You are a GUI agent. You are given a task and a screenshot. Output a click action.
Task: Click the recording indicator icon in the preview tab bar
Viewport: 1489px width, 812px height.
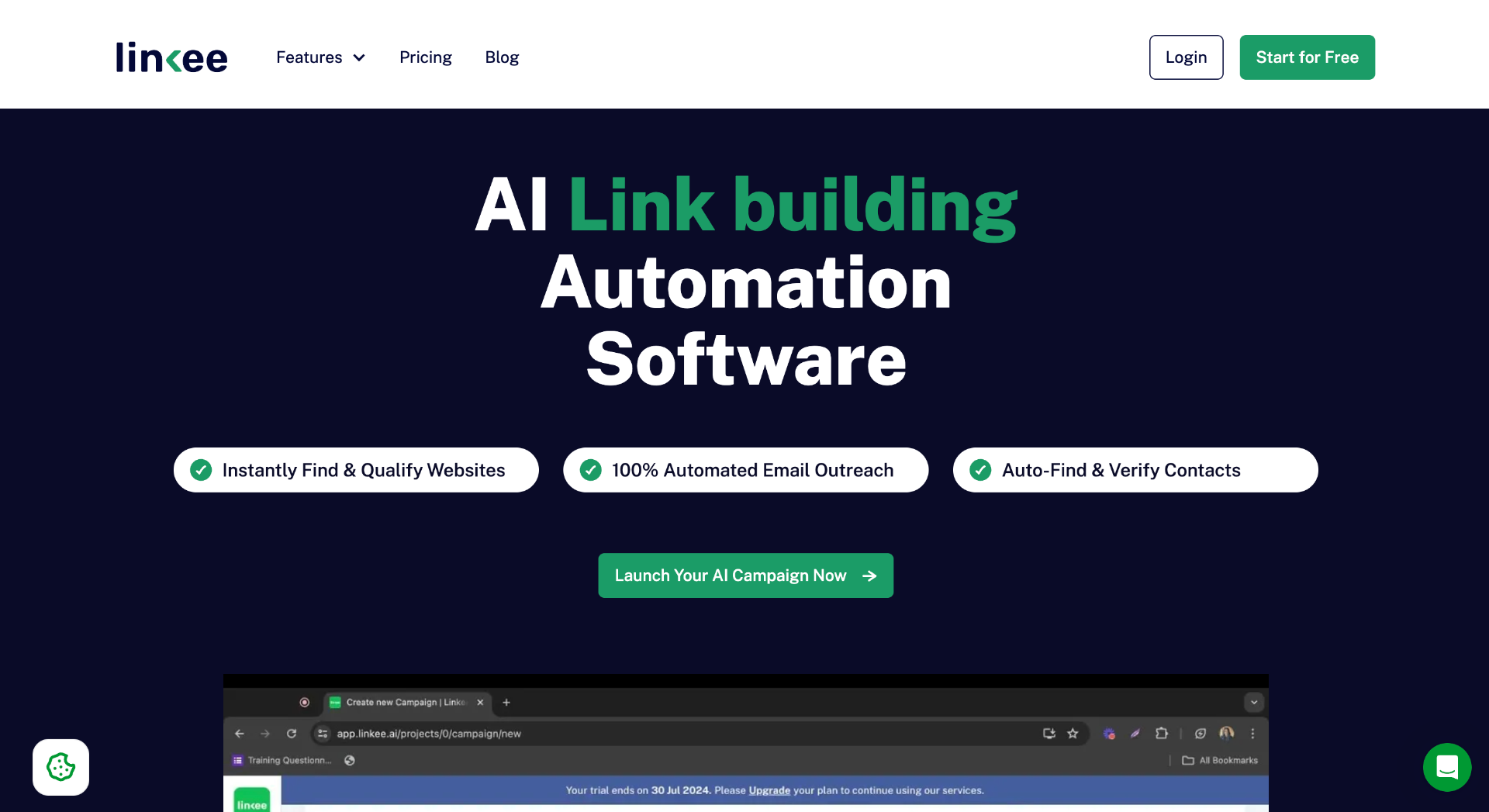305,703
